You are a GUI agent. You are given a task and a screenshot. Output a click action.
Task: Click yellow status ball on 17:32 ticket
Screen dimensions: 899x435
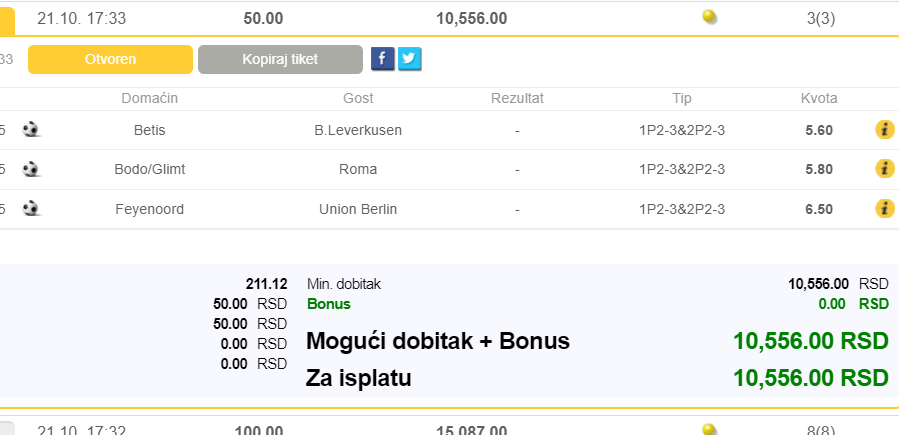[710, 429]
